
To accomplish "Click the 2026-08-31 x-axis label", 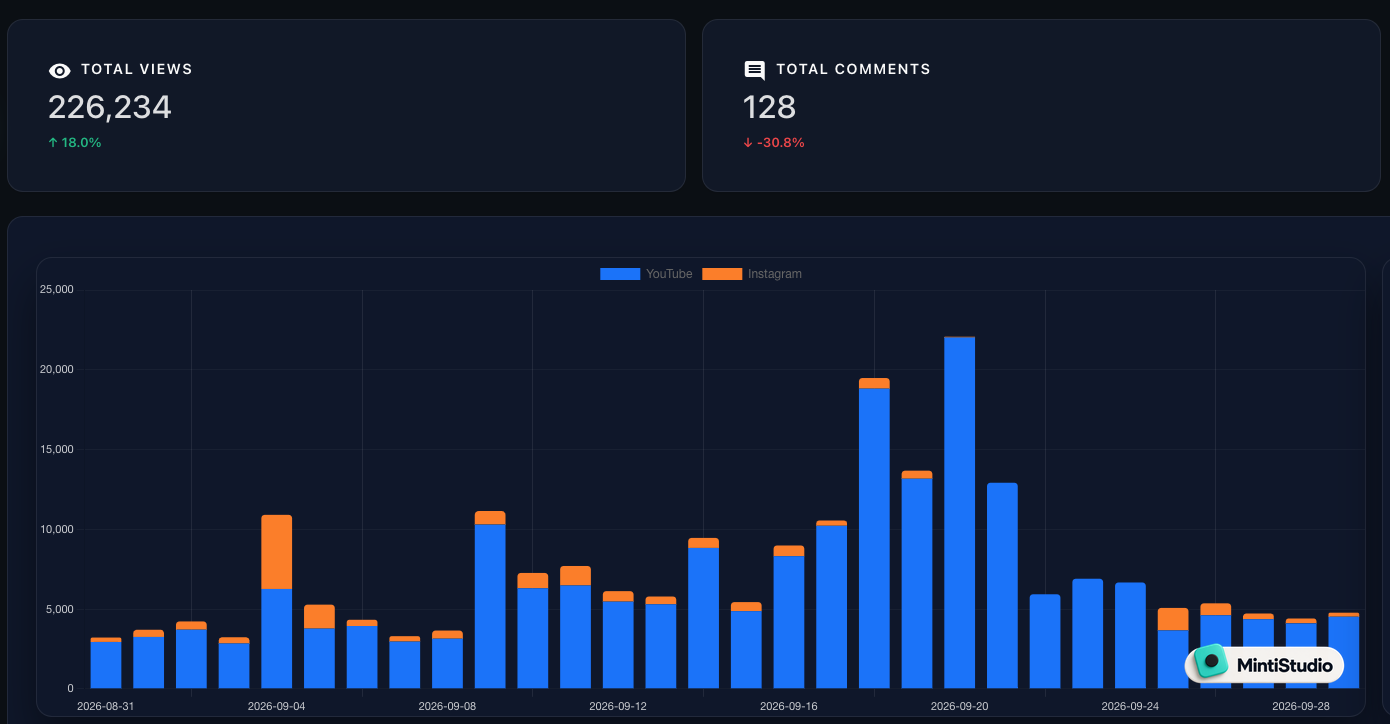I will click(x=106, y=706).
